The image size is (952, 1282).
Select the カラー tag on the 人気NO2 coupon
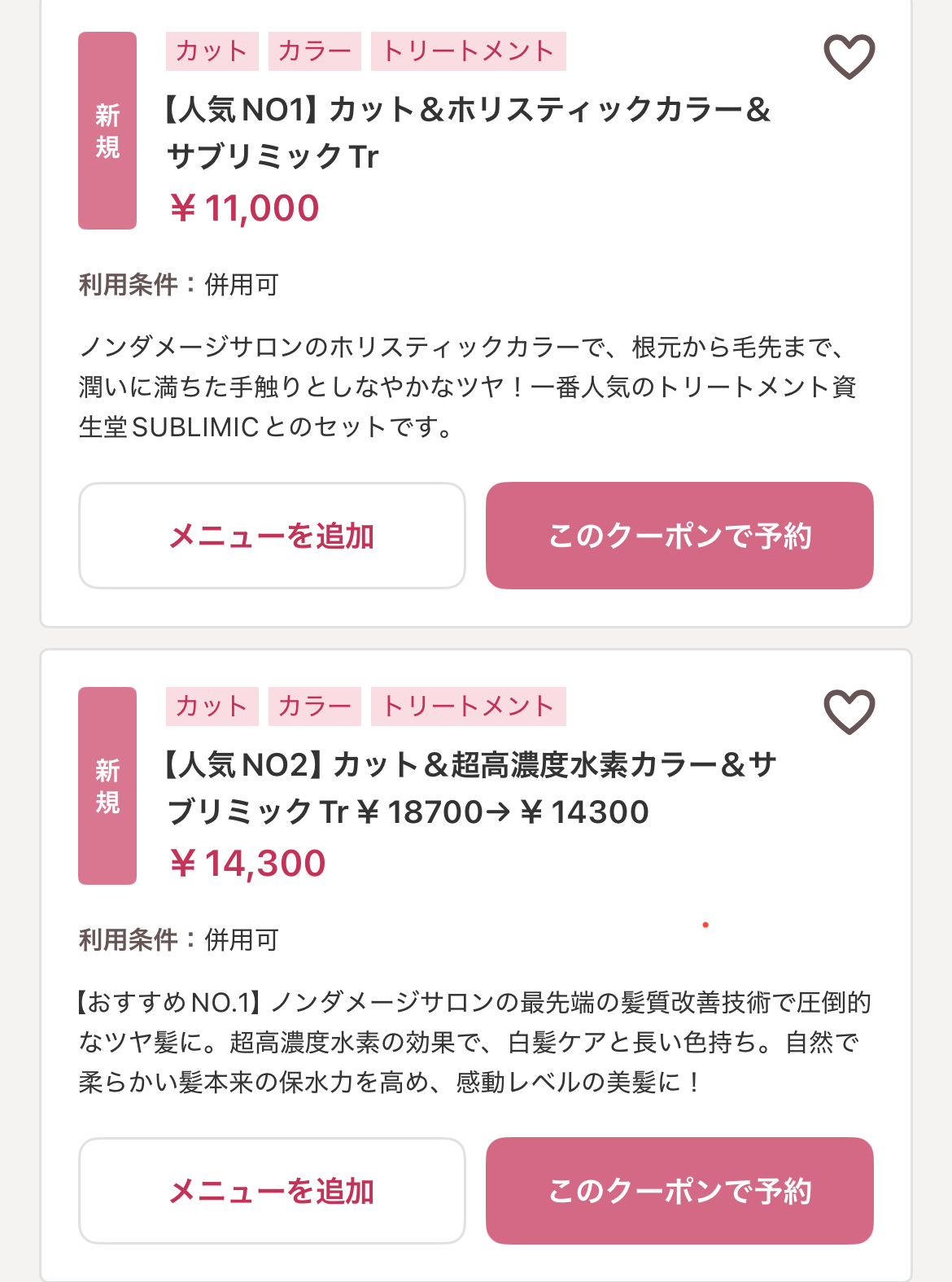pyautogui.click(x=314, y=707)
